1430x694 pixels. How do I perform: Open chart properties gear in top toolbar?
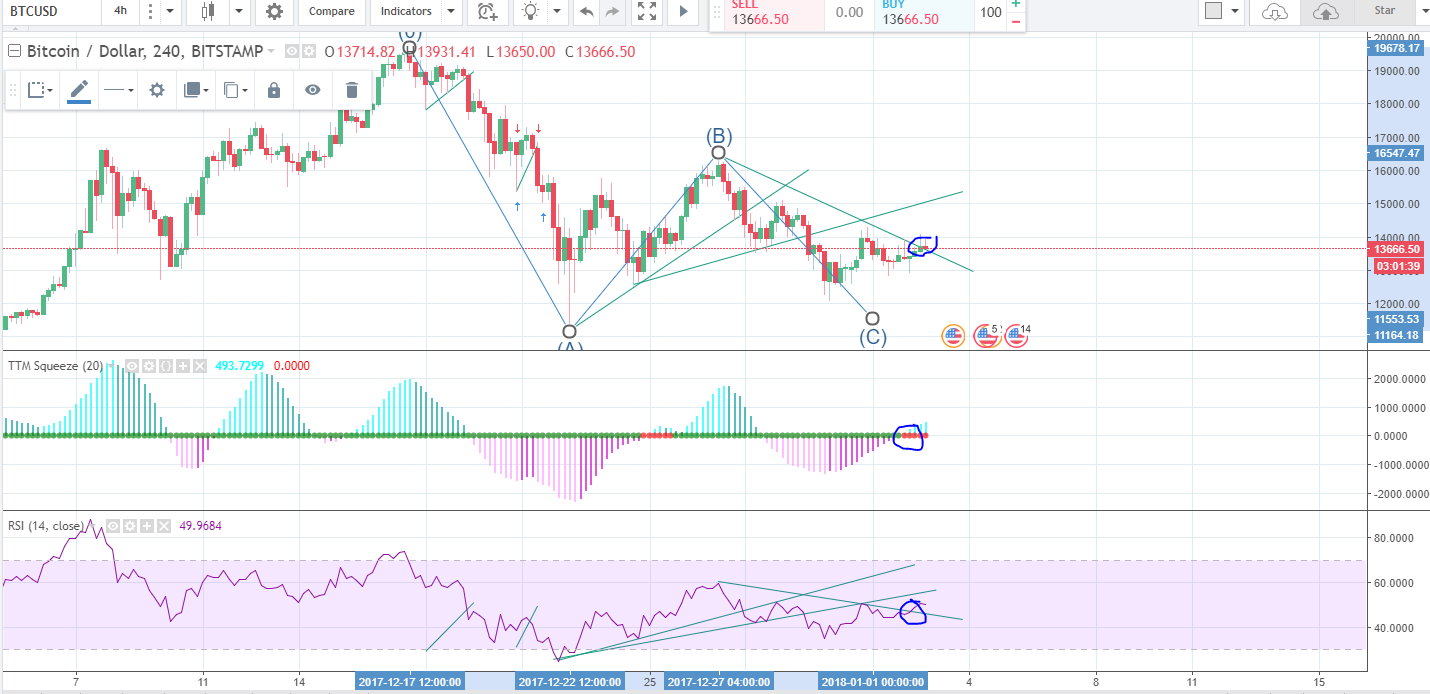click(274, 11)
